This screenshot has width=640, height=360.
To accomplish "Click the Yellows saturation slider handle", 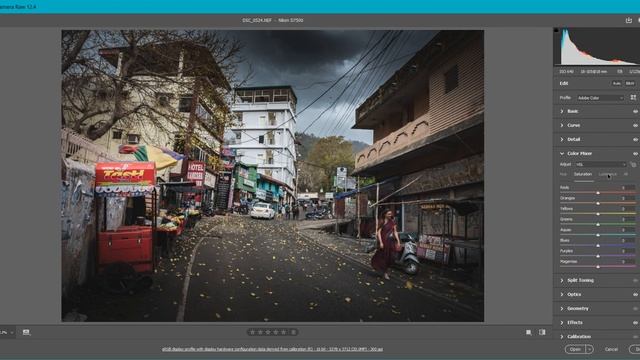I will (x=598, y=214).
